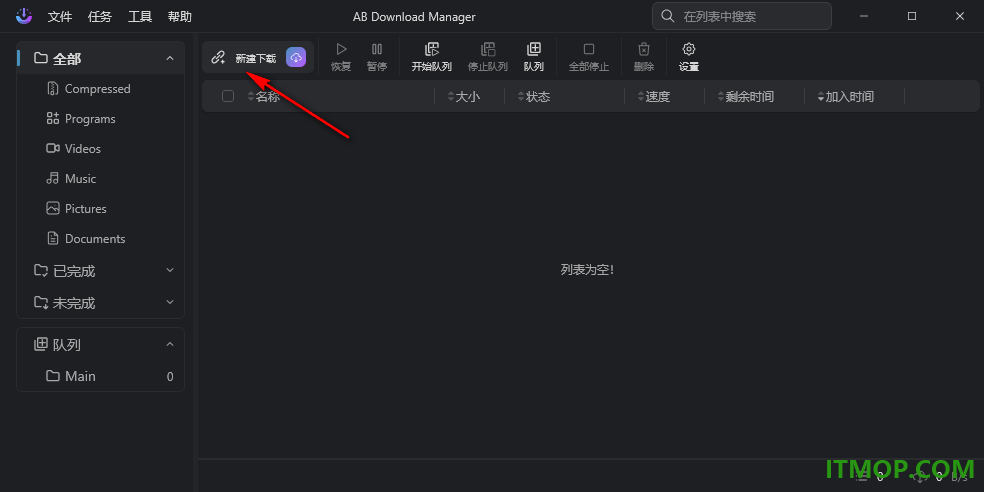984x492 pixels.
Task: Sort by 大小 column
Action: [x=464, y=97]
